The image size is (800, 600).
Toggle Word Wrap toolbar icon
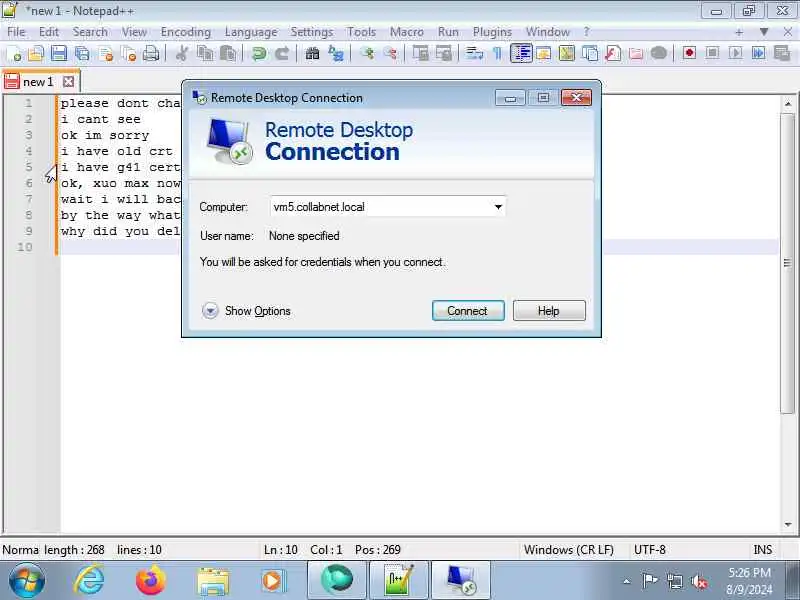(x=474, y=53)
